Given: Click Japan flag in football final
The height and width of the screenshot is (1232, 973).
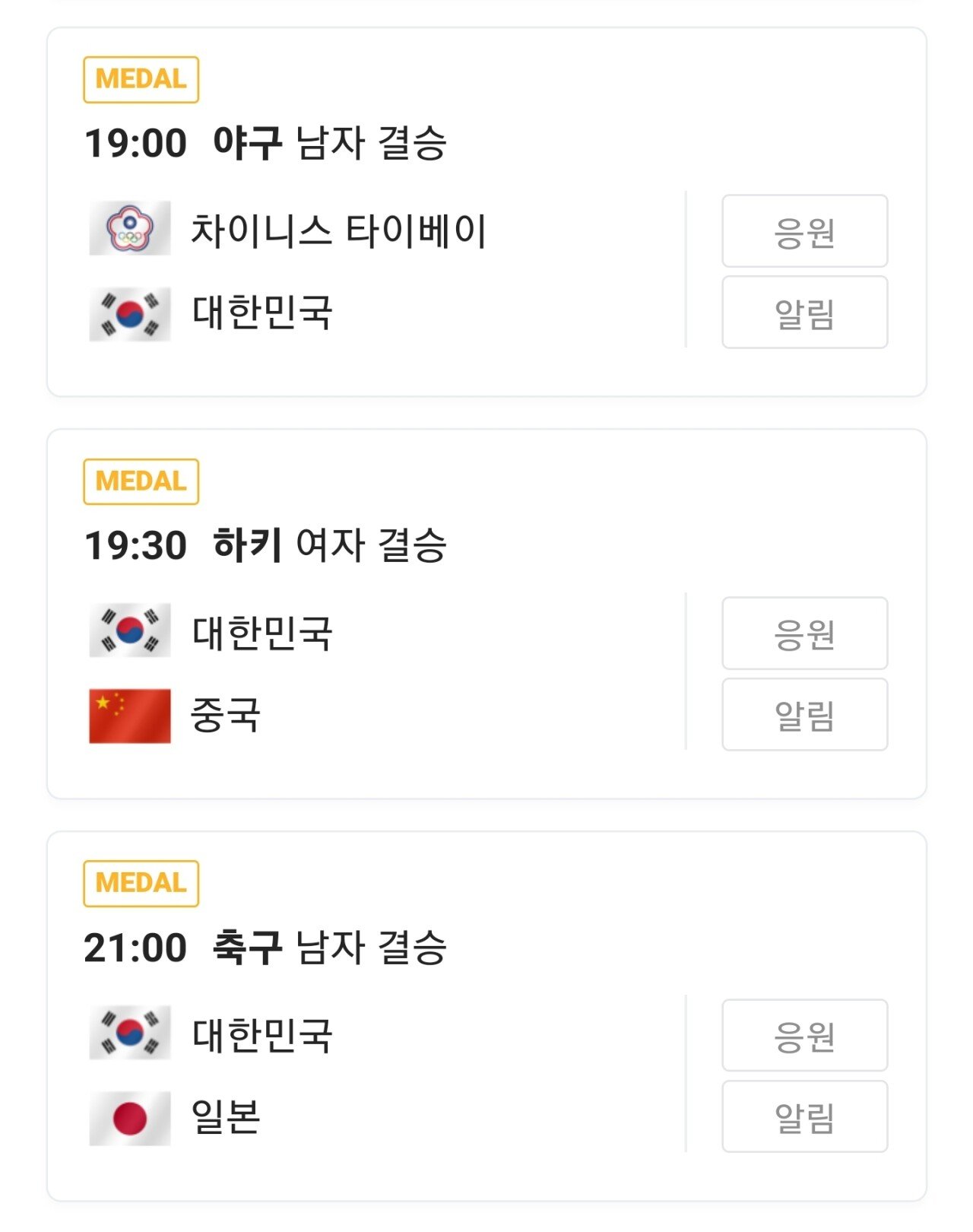Looking at the screenshot, I should click(130, 1118).
